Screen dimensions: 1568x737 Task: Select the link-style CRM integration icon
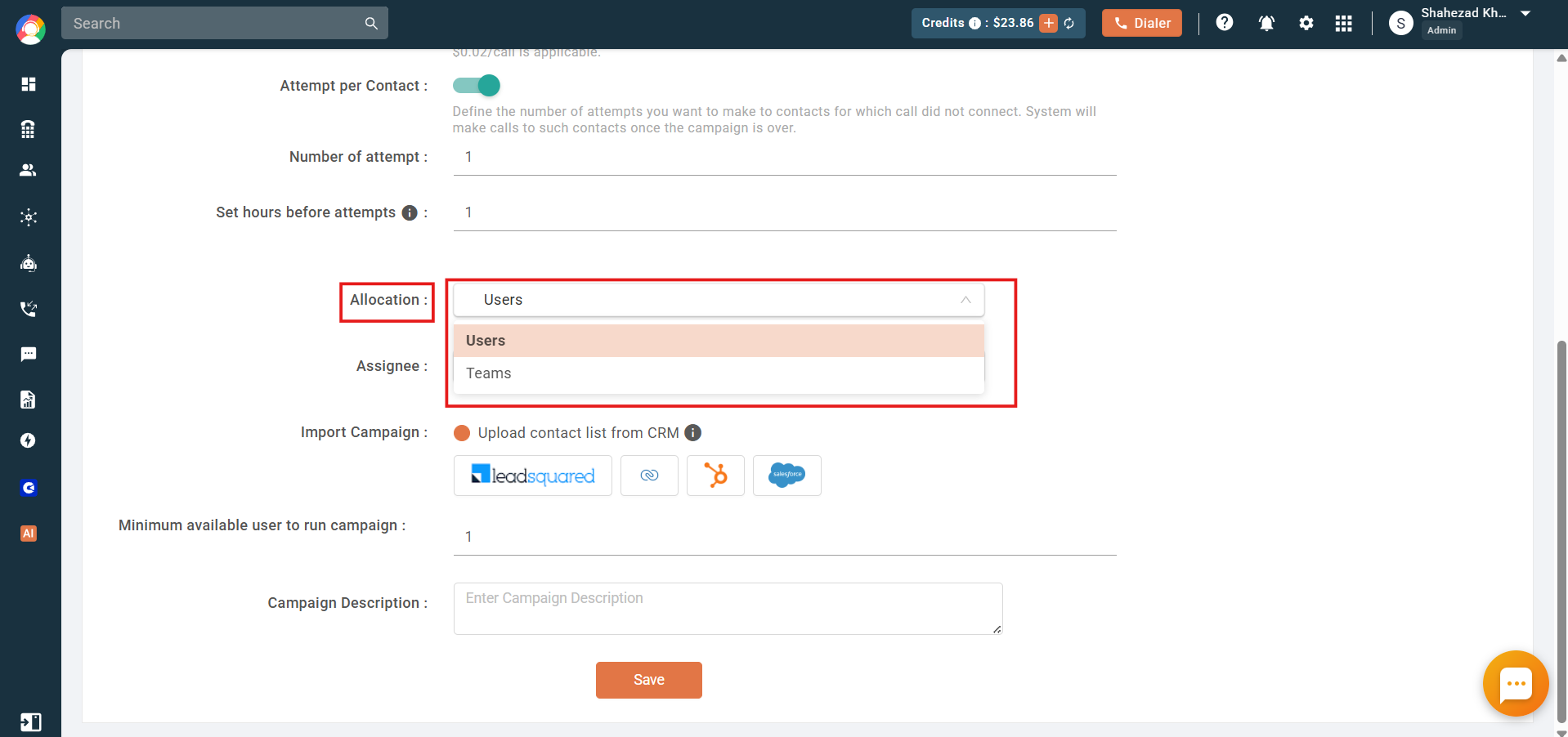coord(649,476)
